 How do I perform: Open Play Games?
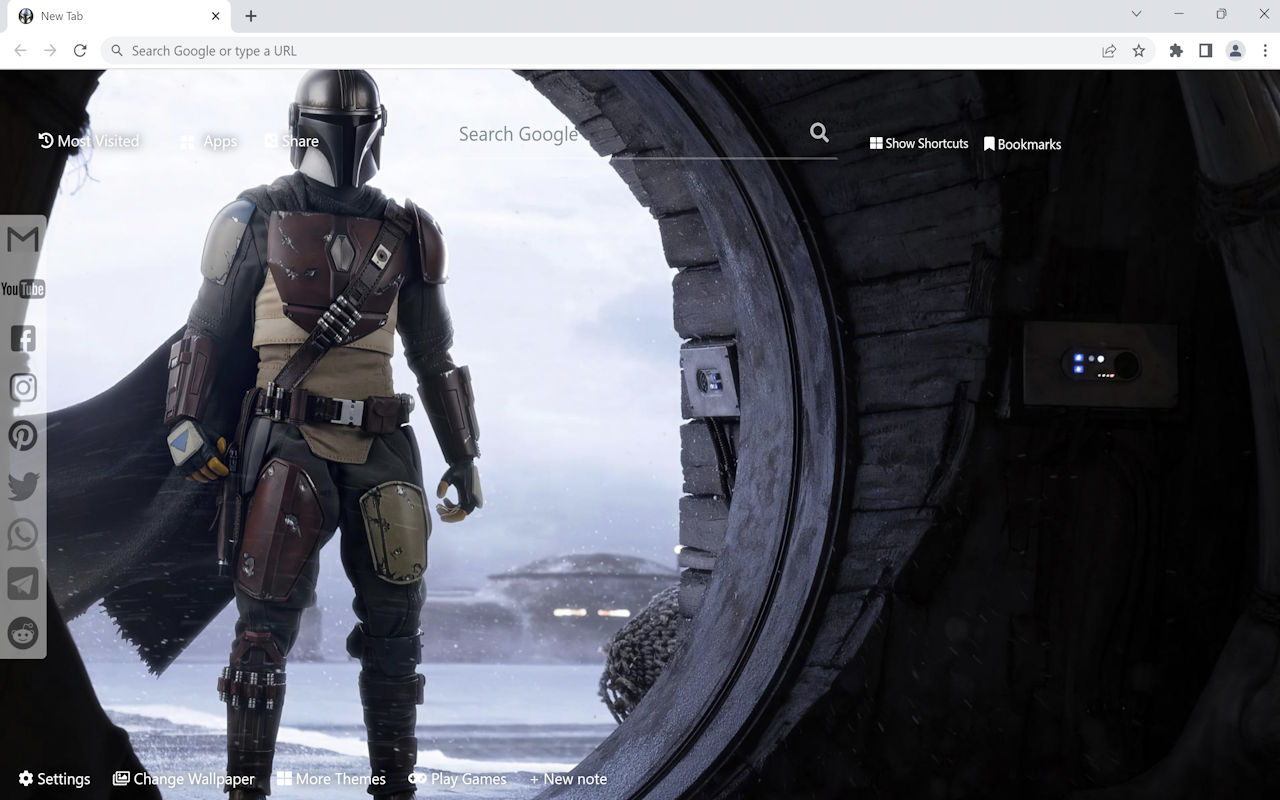click(458, 778)
